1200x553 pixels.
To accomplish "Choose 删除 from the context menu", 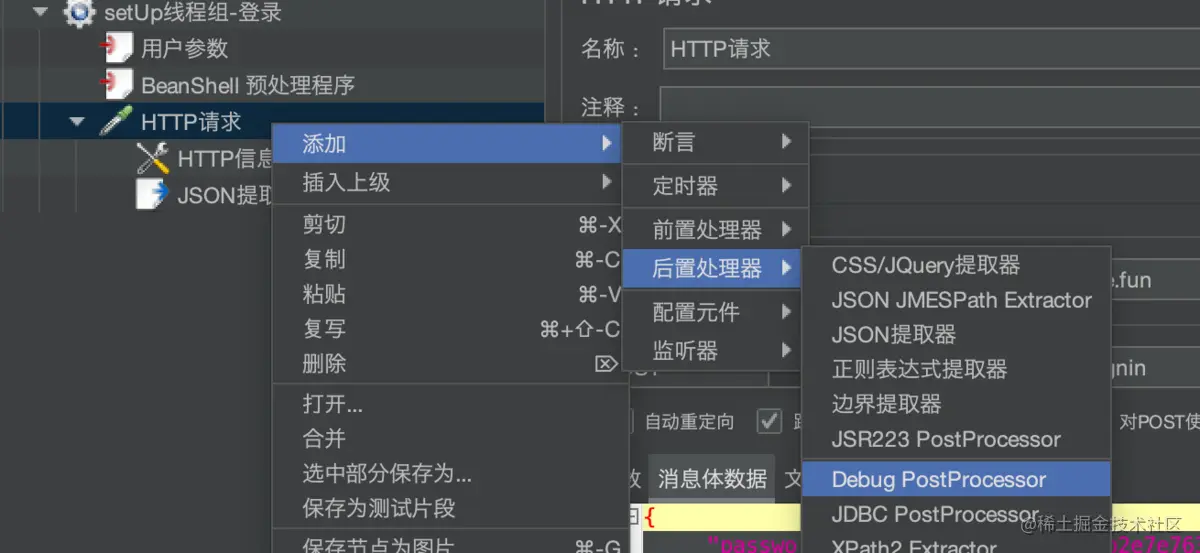I will [x=448, y=364].
